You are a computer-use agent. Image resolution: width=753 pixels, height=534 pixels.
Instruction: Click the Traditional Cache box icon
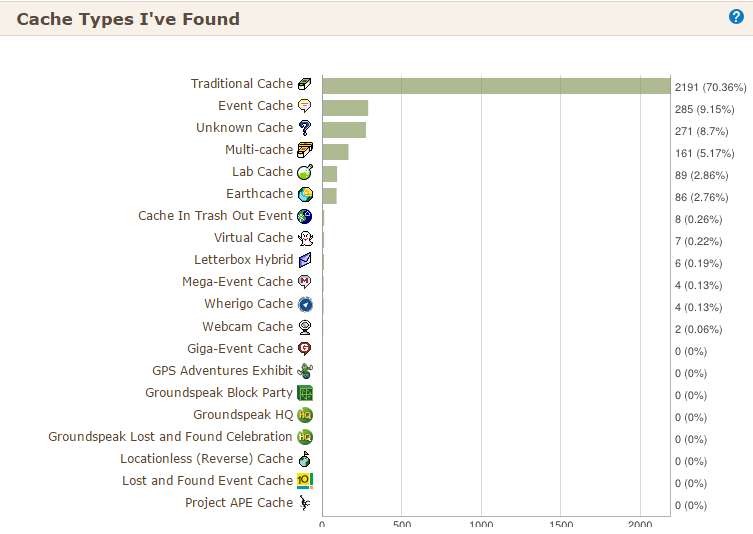coord(304,84)
